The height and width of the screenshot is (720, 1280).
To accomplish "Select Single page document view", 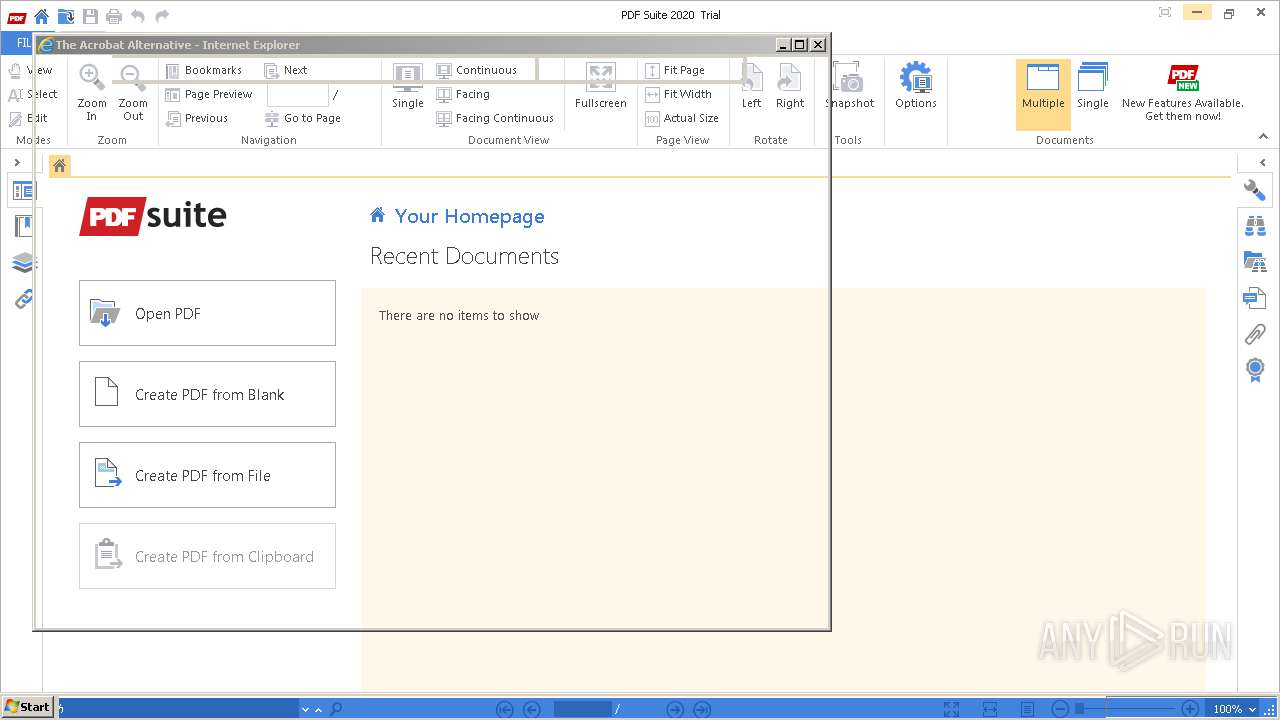I will pos(408,87).
